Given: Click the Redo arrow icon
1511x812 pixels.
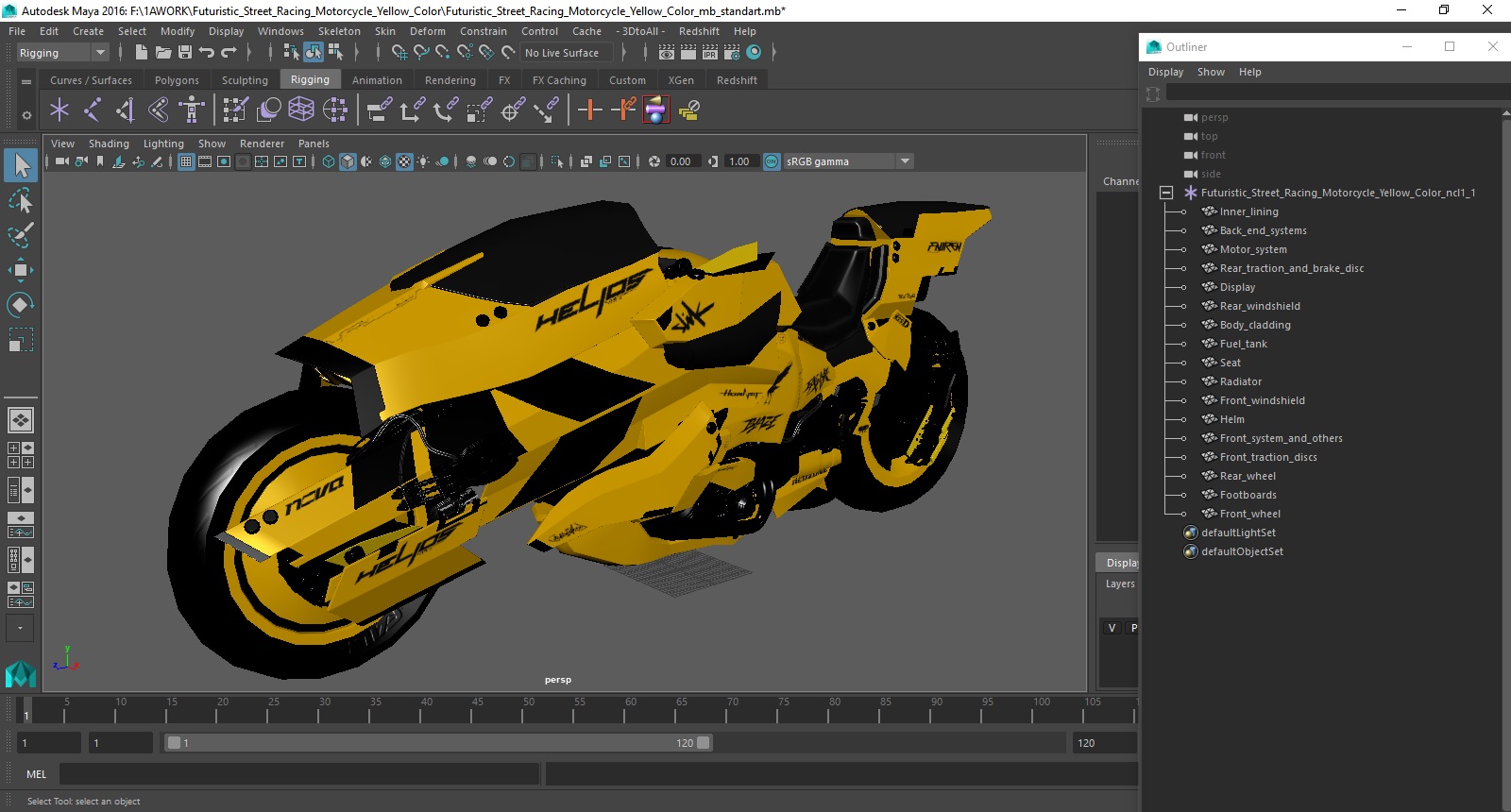Looking at the screenshot, I should [229, 53].
